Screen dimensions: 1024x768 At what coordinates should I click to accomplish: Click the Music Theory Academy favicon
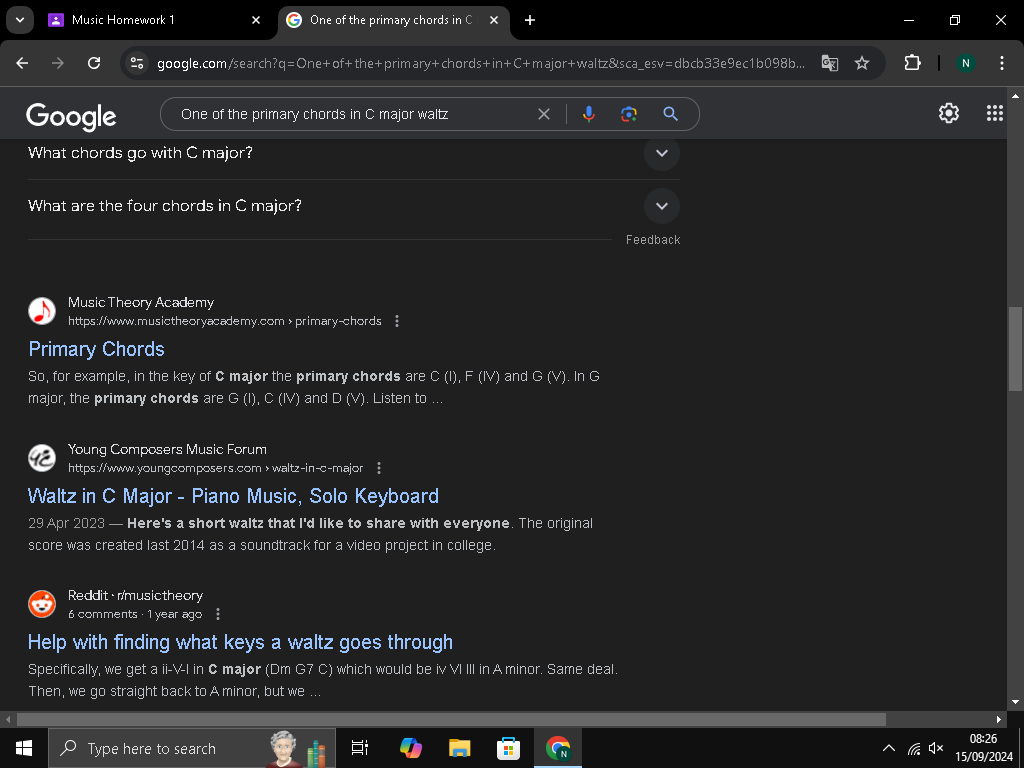tap(42, 311)
